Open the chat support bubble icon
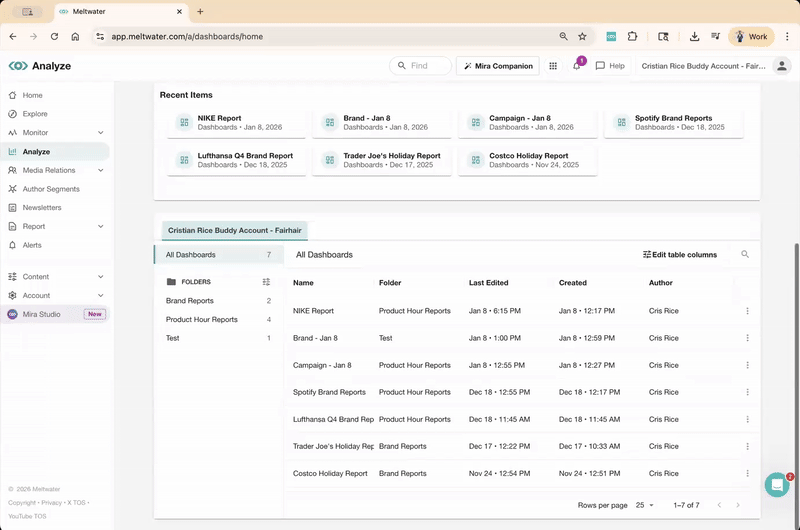Image resolution: width=800 pixels, height=530 pixels. click(777, 485)
